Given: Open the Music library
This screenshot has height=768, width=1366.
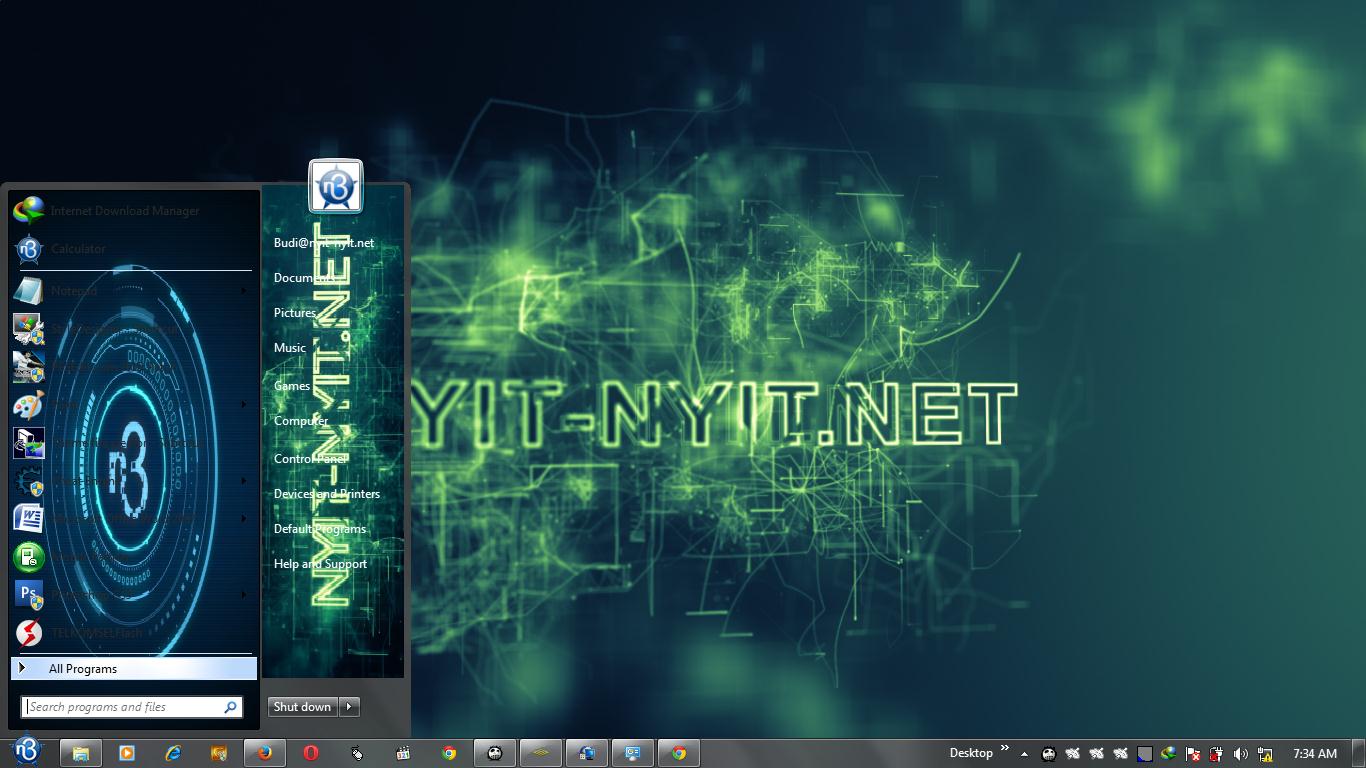Looking at the screenshot, I should click(290, 348).
